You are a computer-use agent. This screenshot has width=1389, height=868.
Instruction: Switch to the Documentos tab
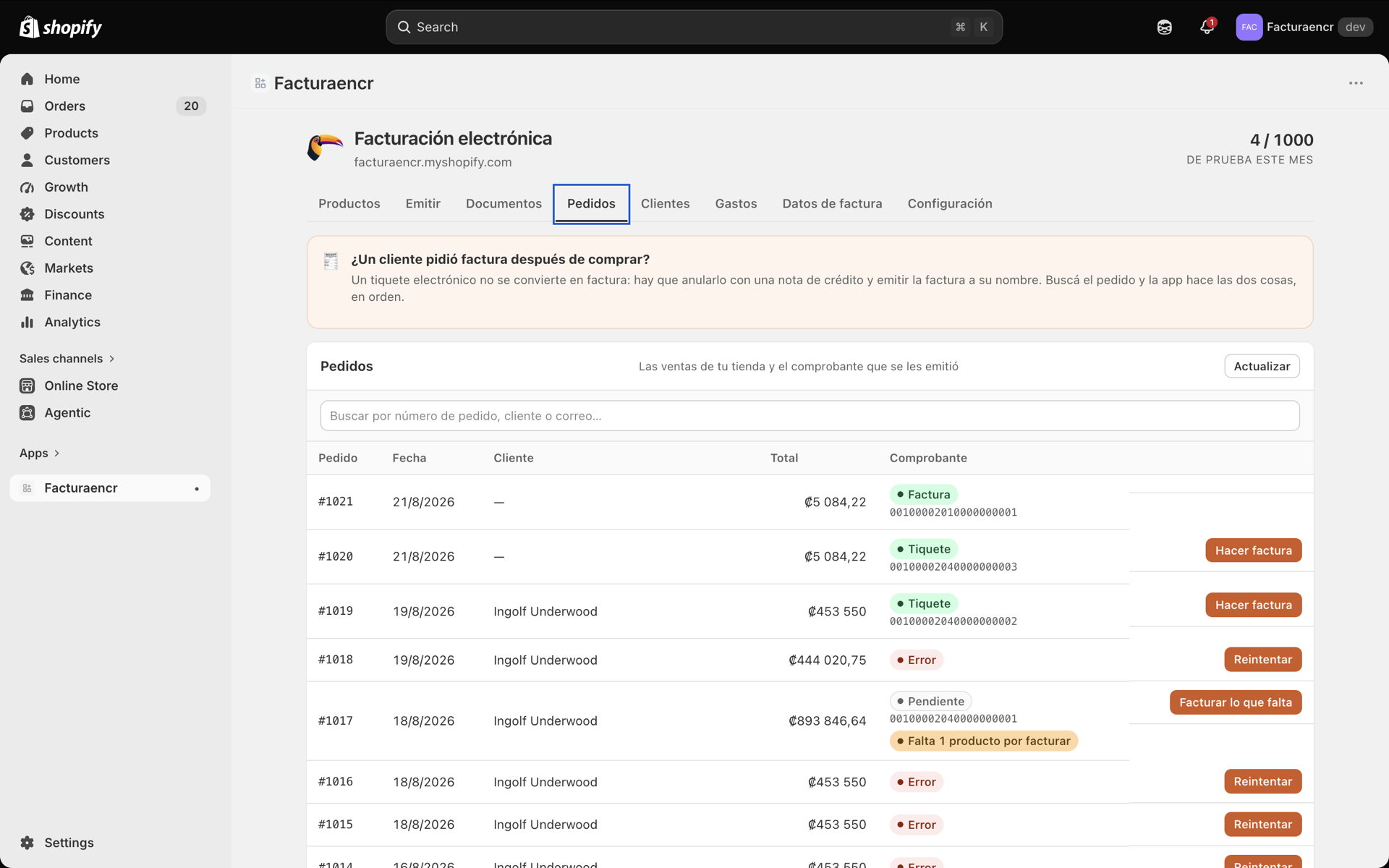504,203
